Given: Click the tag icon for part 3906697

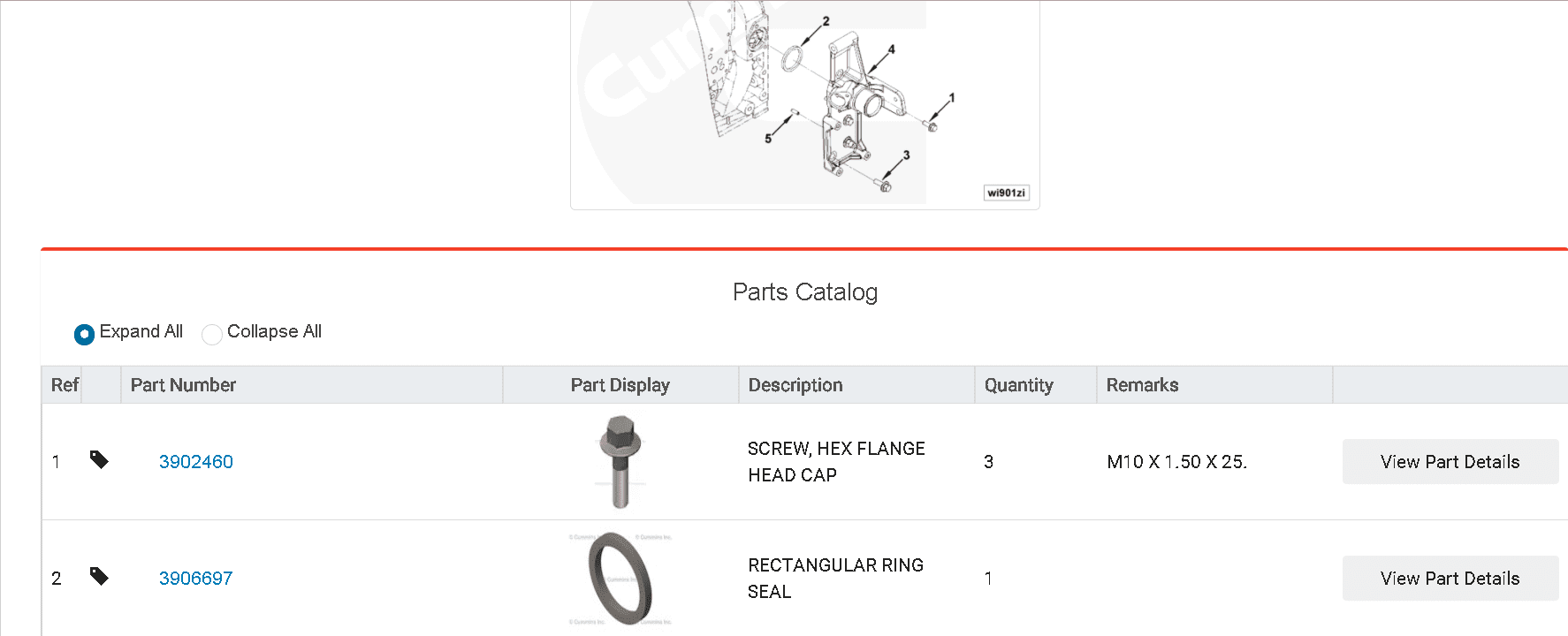Looking at the screenshot, I should click(99, 576).
